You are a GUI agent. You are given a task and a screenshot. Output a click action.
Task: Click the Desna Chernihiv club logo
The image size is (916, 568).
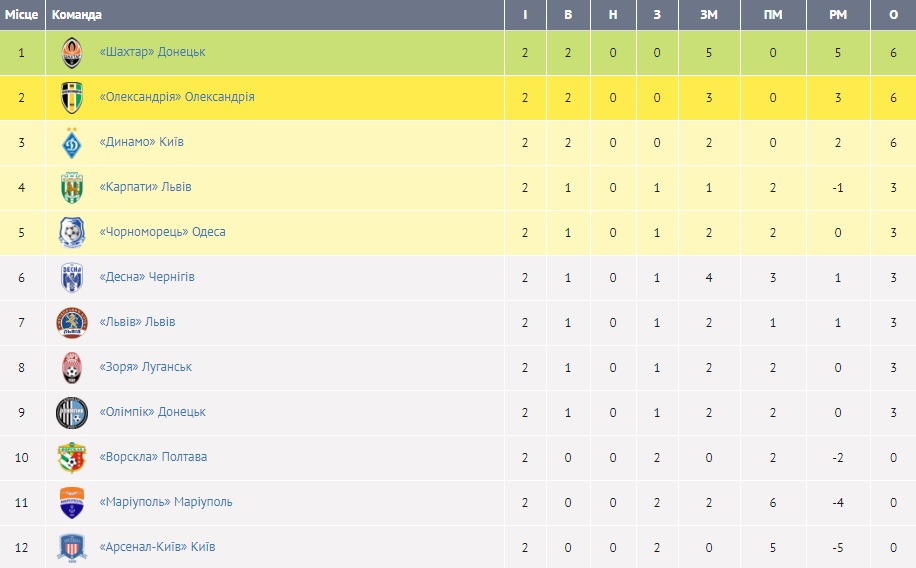pos(72,277)
